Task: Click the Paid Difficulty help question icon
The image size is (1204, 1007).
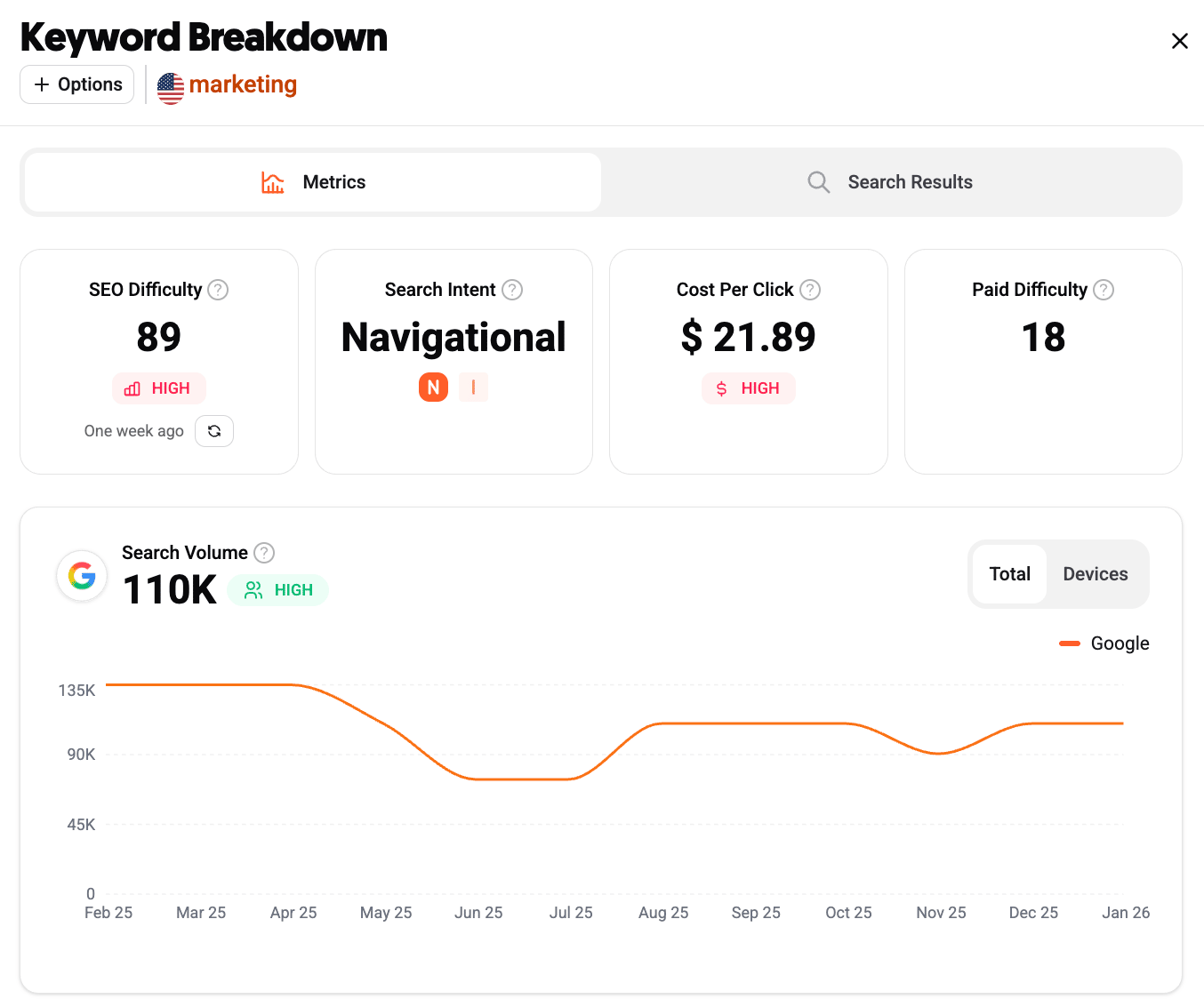Action: 1104,290
